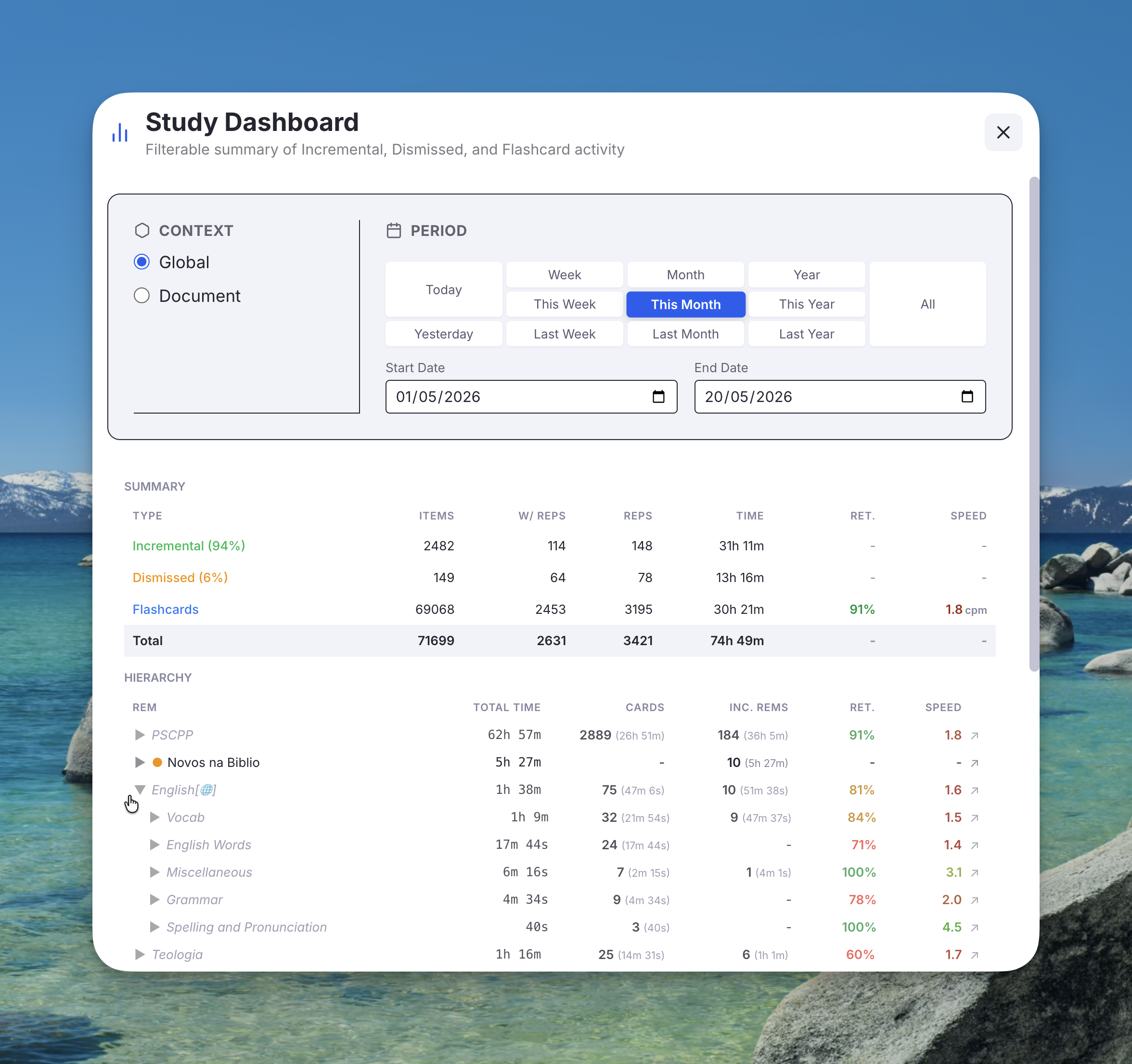Image resolution: width=1132 pixels, height=1064 pixels.
Task: Select the Document context radio button
Action: point(142,296)
